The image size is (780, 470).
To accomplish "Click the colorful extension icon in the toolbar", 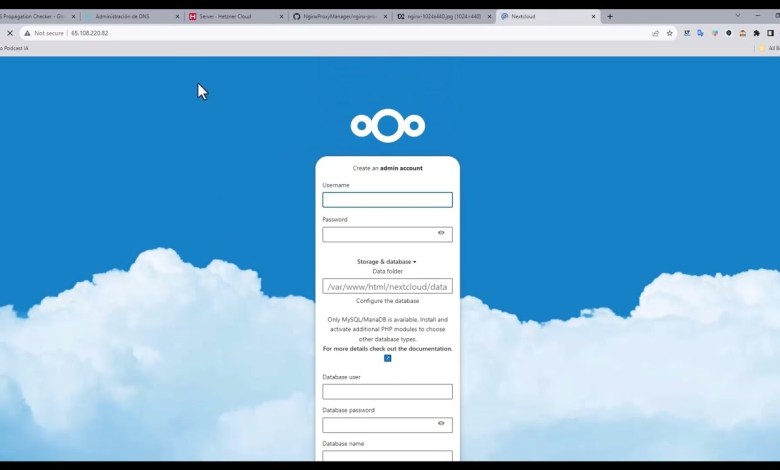I will click(715, 33).
